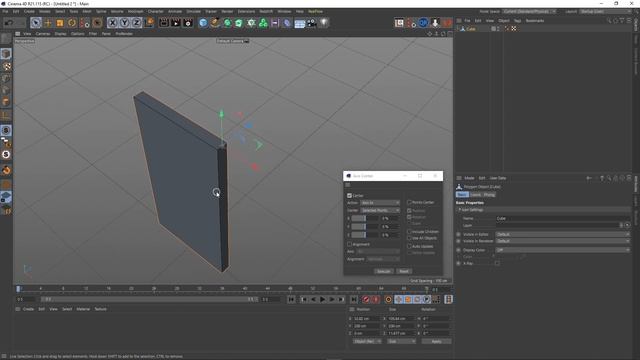Enable Auto Update checkbox

coord(409,246)
